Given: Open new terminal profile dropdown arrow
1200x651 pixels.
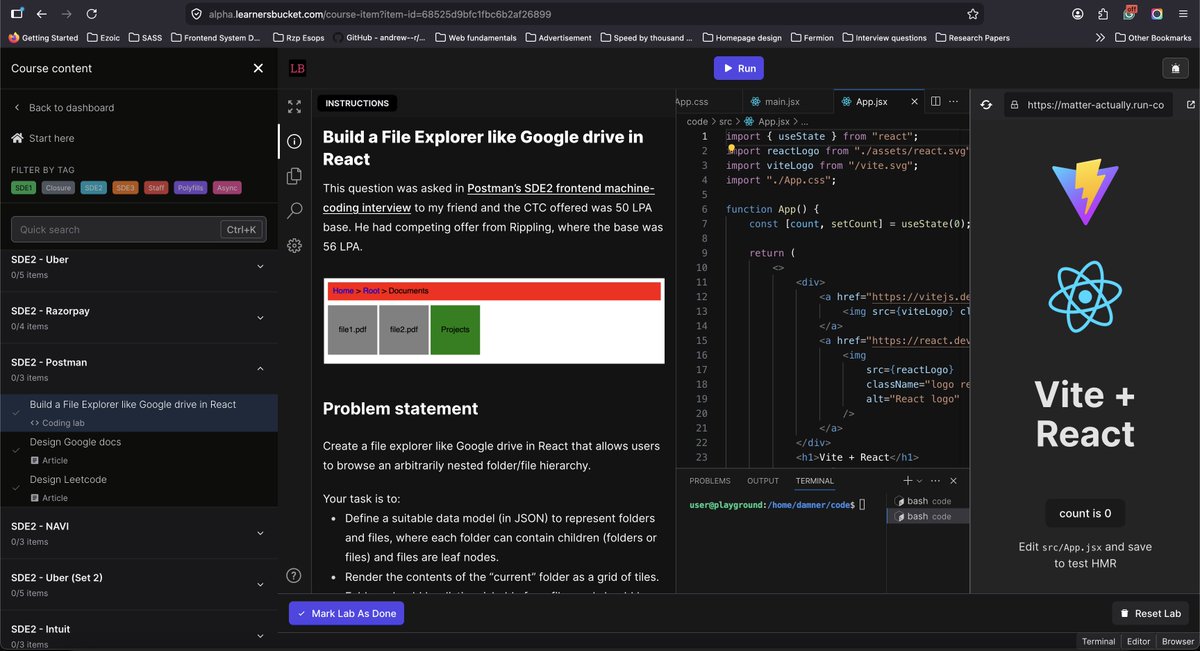Looking at the screenshot, I should pos(919,481).
